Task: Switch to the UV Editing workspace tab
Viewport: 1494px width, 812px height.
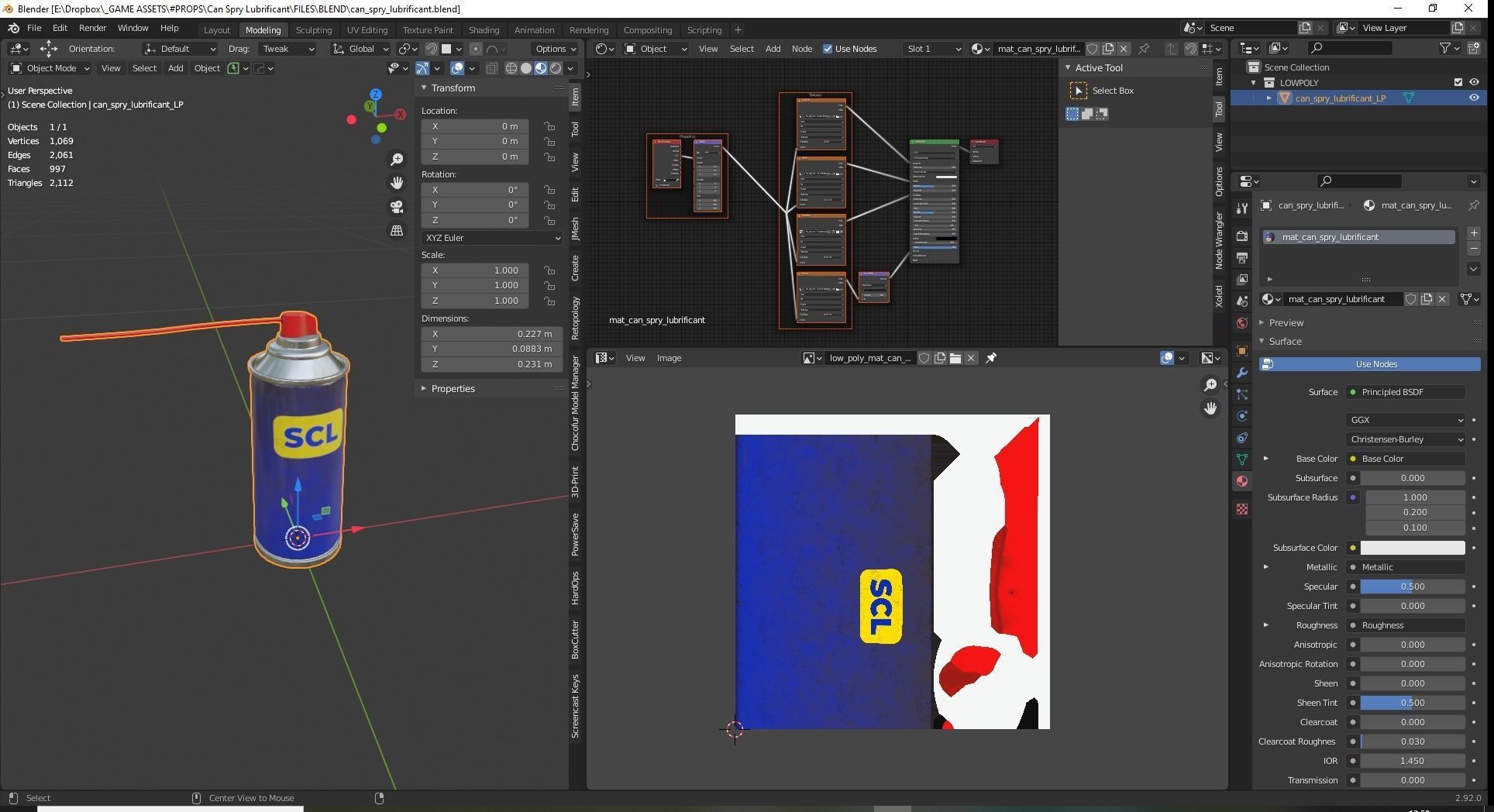Action: point(367,29)
